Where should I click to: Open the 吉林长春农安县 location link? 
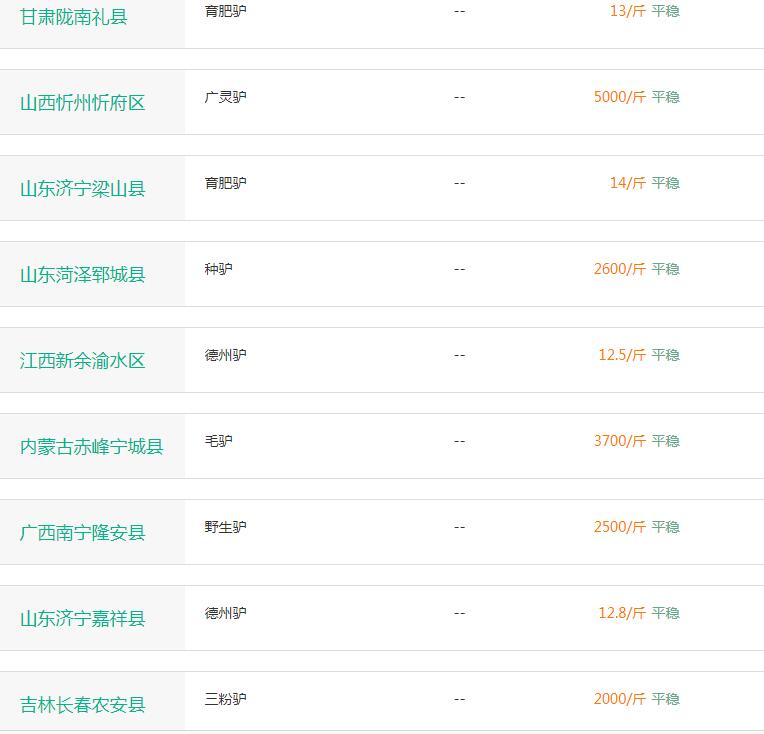83,705
